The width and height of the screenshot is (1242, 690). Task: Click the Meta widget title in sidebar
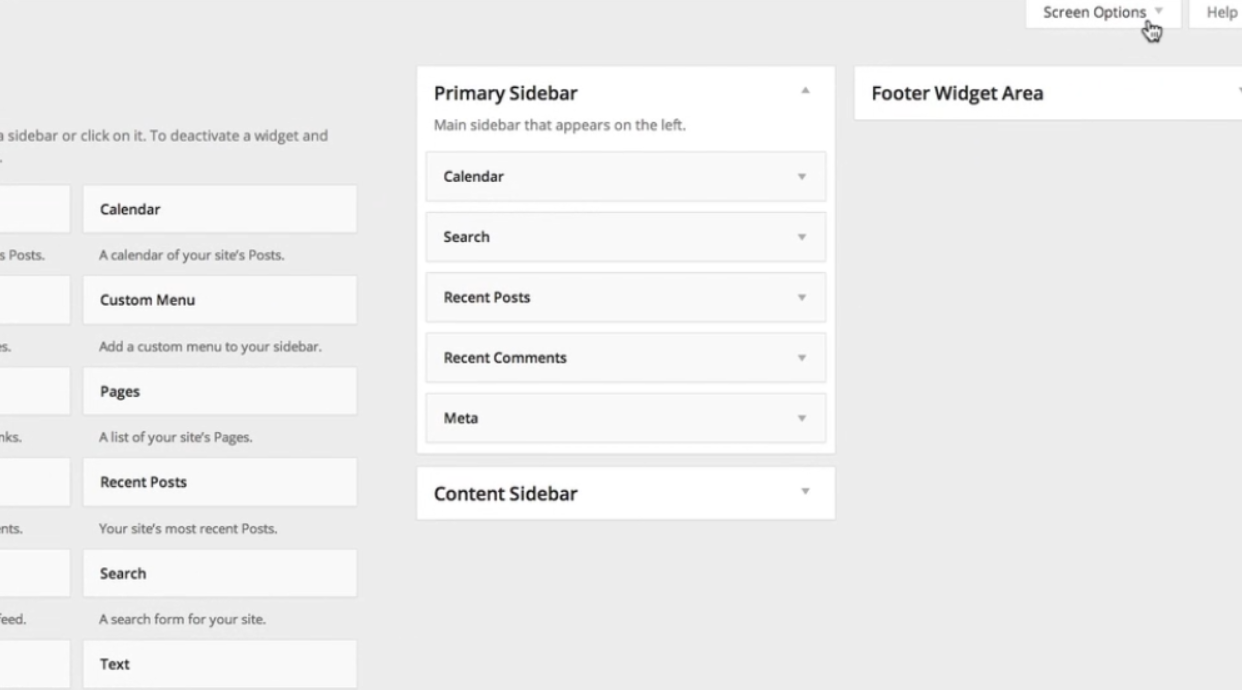pos(461,418)
